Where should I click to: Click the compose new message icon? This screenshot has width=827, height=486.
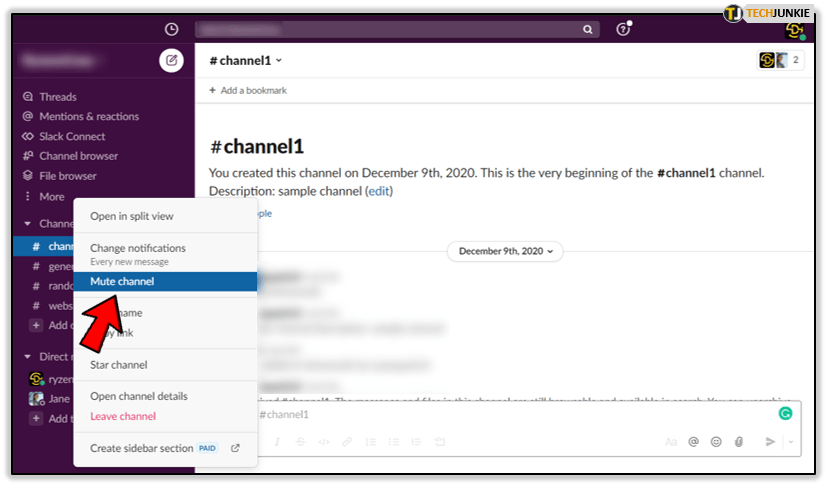171,60
